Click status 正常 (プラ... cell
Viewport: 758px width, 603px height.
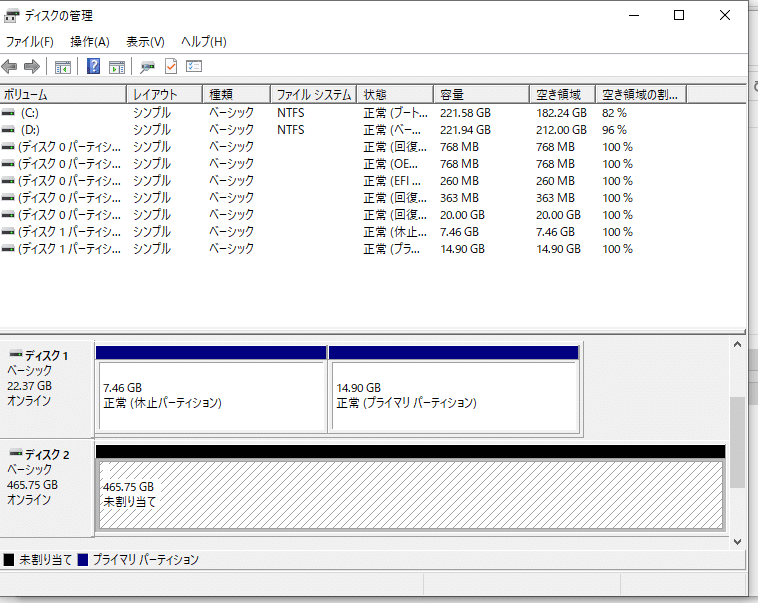tap(392, 249)
